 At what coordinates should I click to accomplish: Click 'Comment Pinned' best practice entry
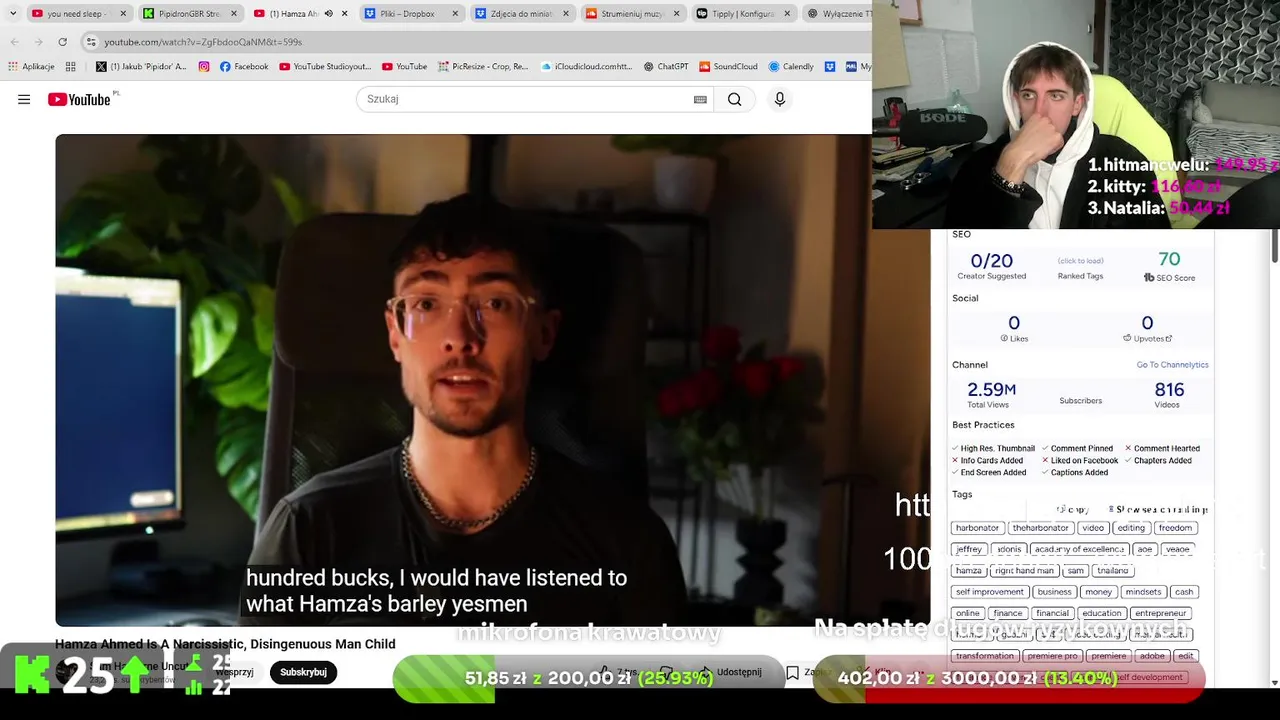[1076, 449]
